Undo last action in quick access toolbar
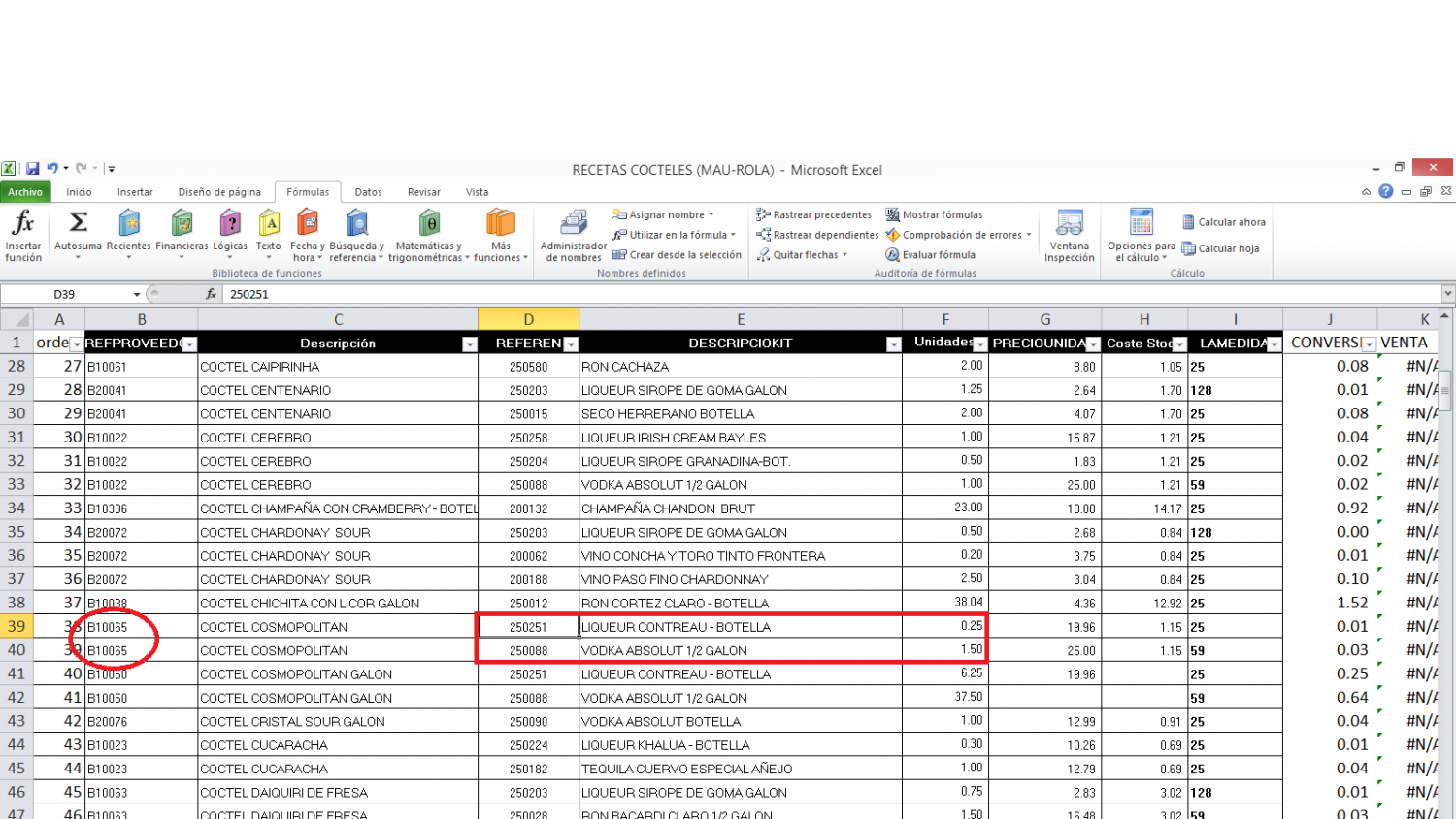This screenshot has height=819, width=1456. (x=52, y=168)
